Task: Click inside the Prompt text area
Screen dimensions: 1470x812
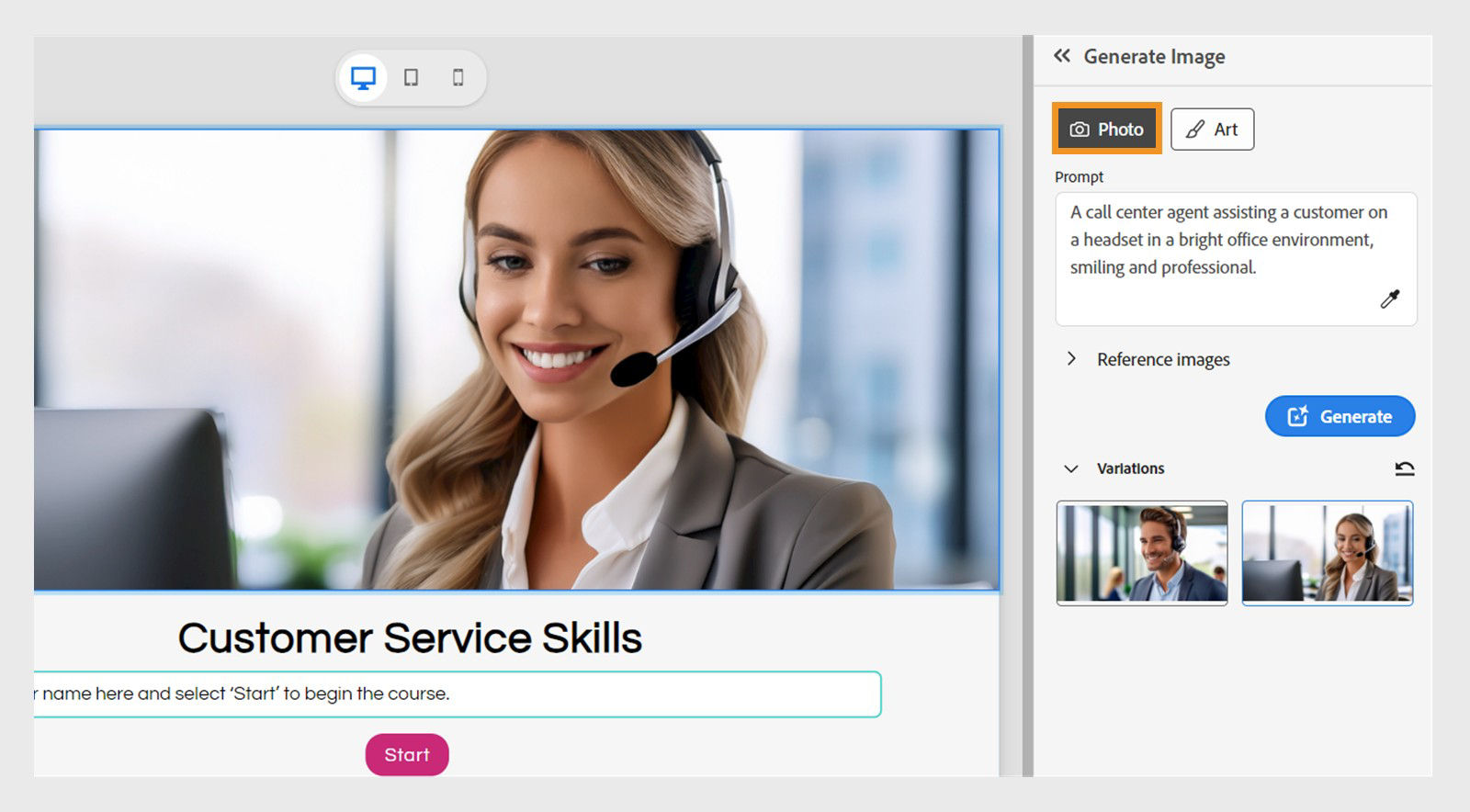Action: (1236, 258)
